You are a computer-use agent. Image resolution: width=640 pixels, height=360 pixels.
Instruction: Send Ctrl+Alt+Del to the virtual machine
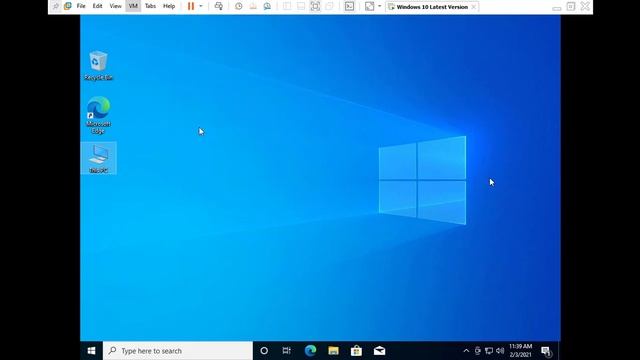tap(218, 6)
